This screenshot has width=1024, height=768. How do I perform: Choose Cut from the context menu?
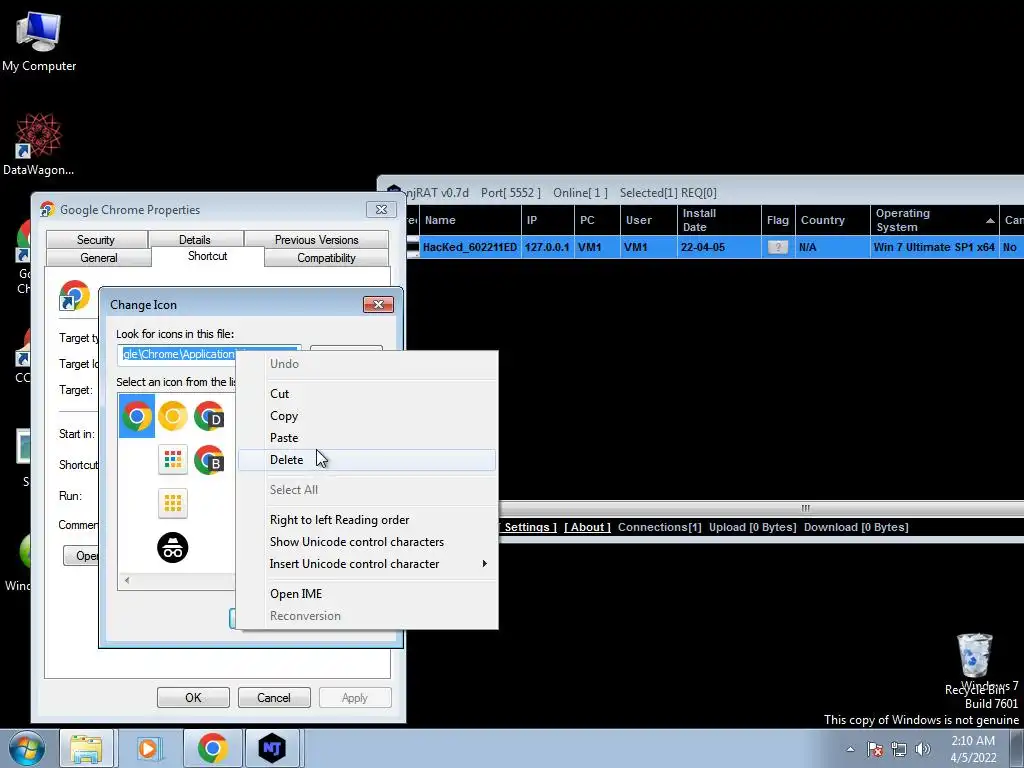(366, 394)
